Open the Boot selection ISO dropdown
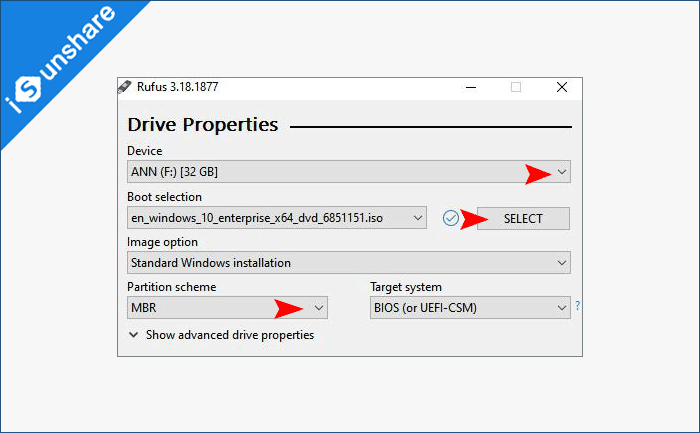Viewport: 700px width, 433px height. pos(277,218)
